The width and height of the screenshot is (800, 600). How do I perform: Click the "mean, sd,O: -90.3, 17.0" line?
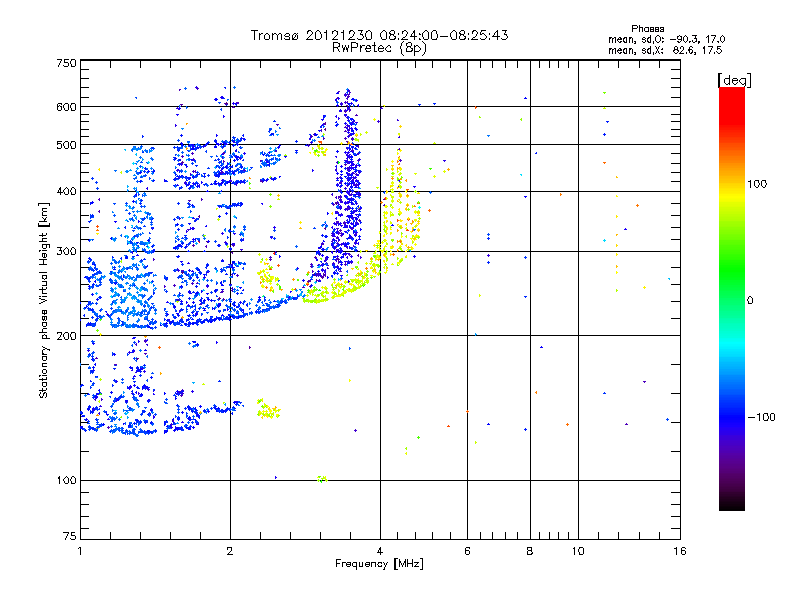pyautogui.click(x=666, y=39)
